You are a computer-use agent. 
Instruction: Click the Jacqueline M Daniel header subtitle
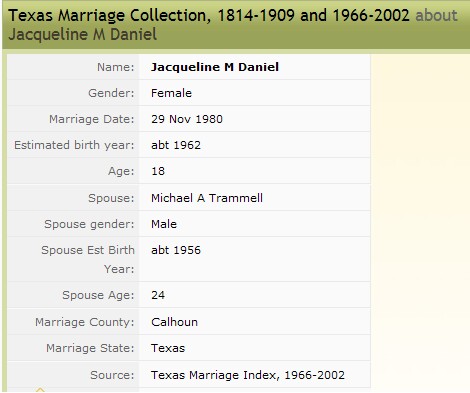82,34
